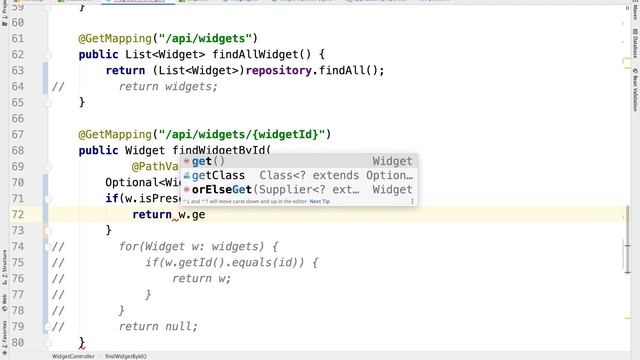Collapse the commented block starting at line 74
640x360 pixels.
[48, 247]
